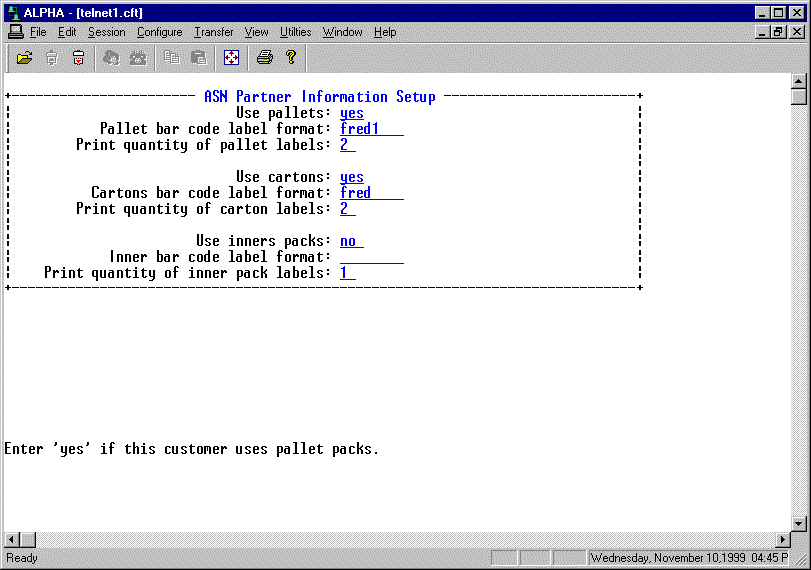The width and height of the screenshot is (811, 570).
Task: Click the vertical scrollbar up arrow
Action: pyautogui.click(x=798, y=81)
